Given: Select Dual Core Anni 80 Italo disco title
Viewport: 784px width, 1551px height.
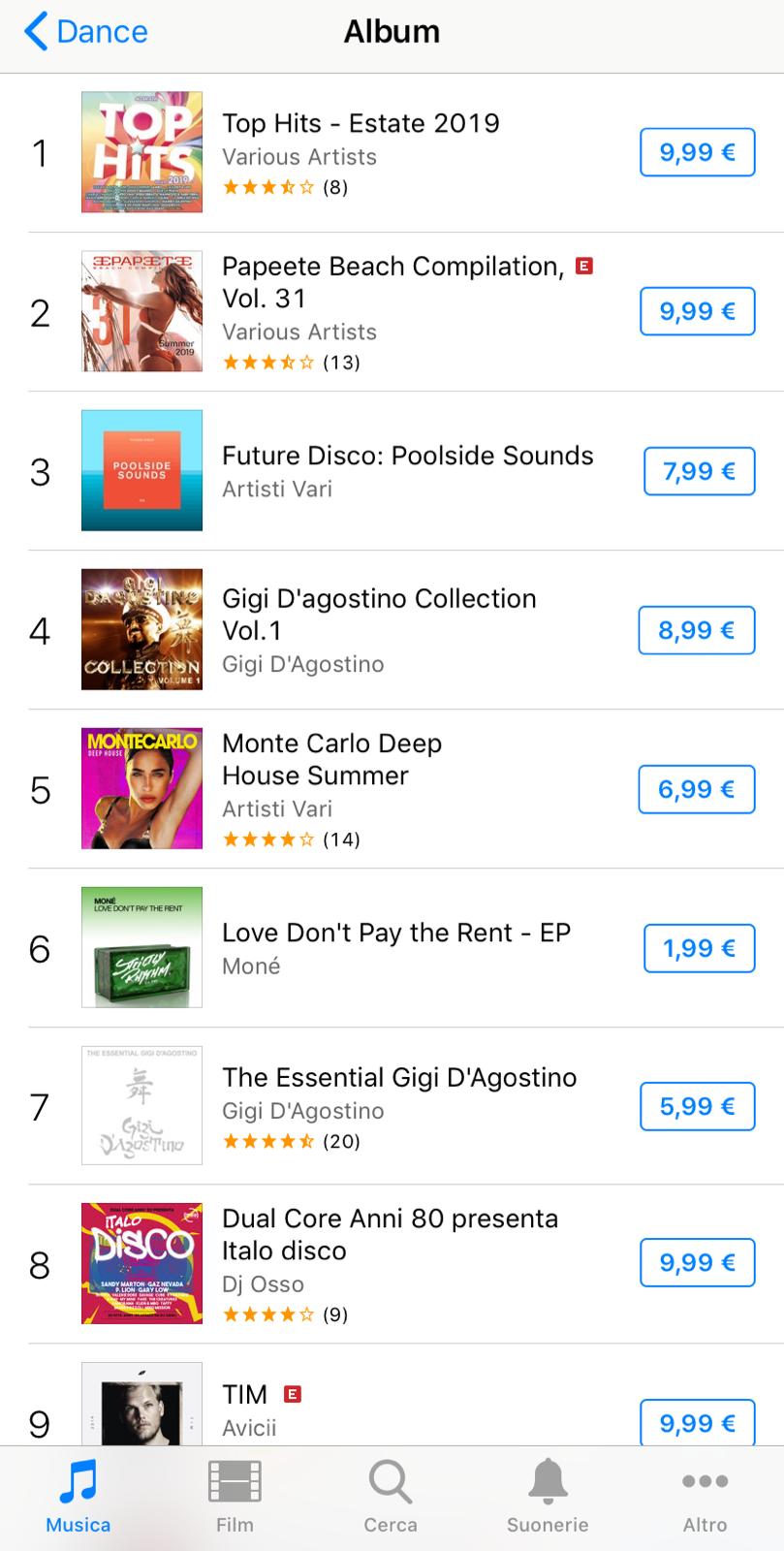Looking at the screenshot, I should tap(390, 1234).
